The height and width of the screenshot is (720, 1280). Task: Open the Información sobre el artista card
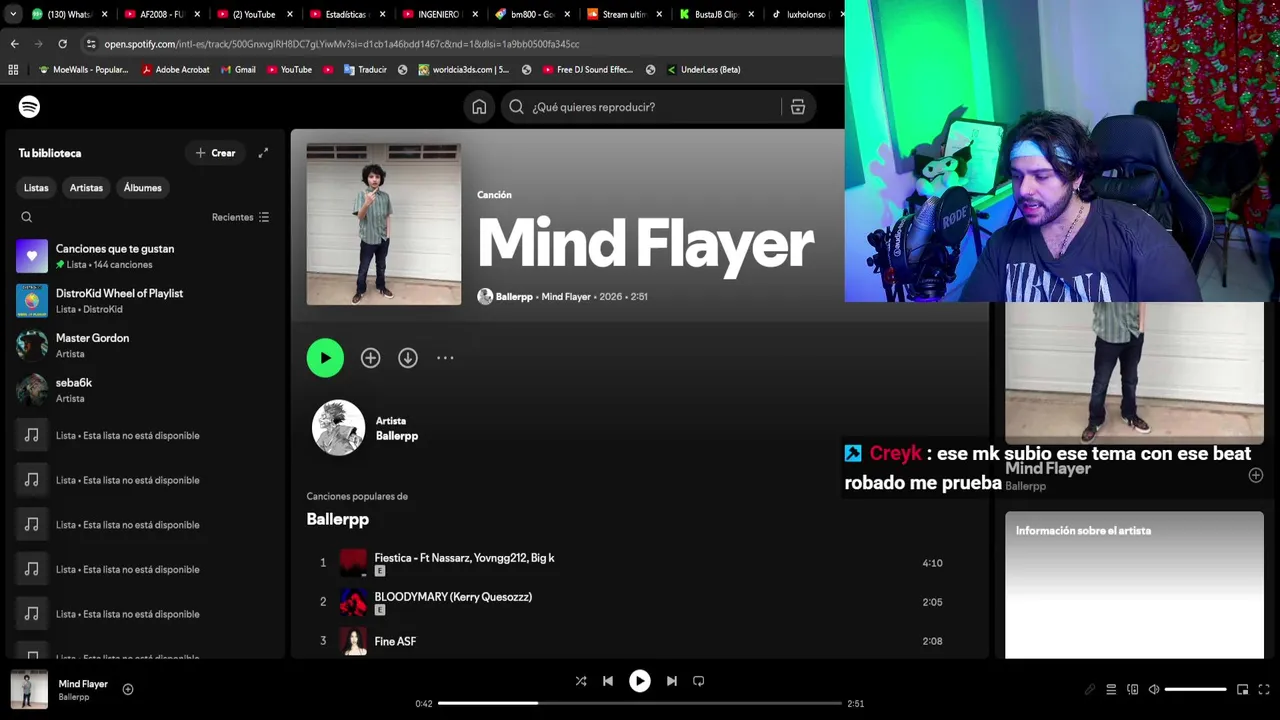pyautogui.click(x=1134, y=585)
